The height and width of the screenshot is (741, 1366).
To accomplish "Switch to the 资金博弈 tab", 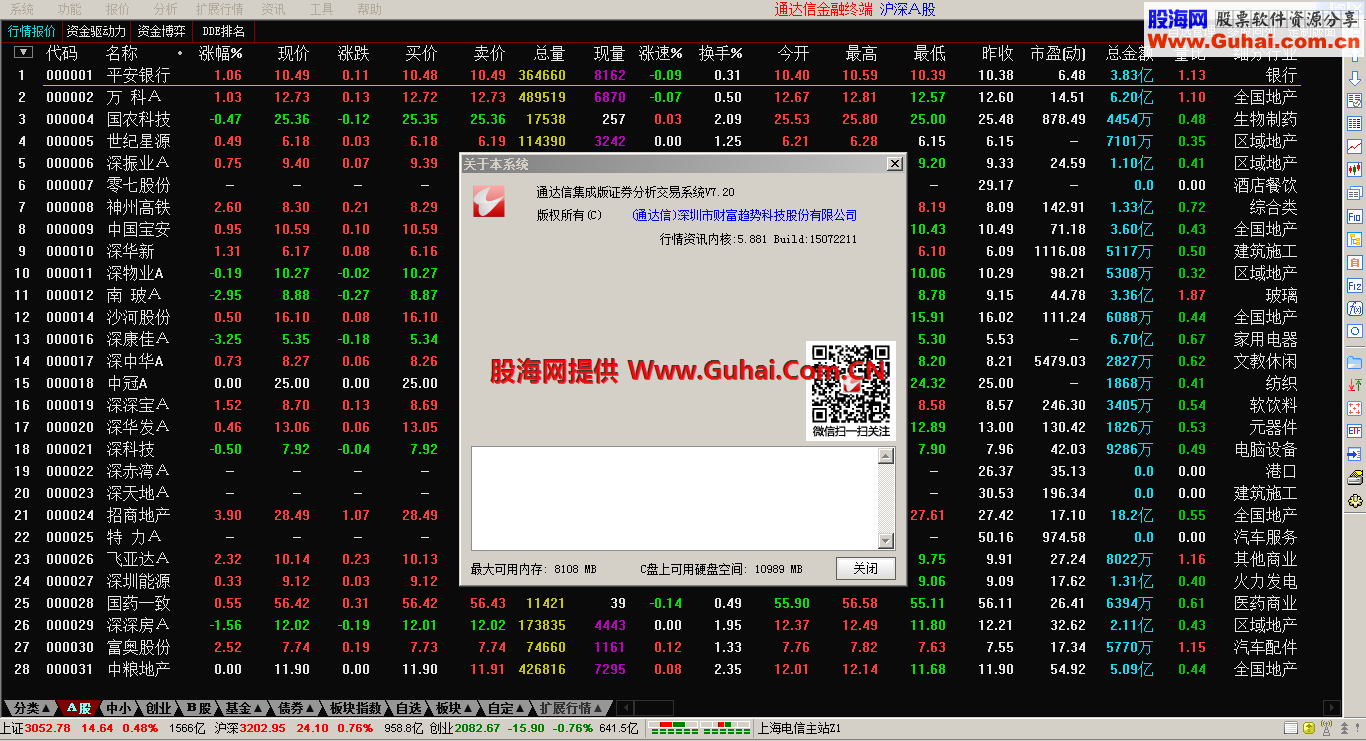I will 161,31.
